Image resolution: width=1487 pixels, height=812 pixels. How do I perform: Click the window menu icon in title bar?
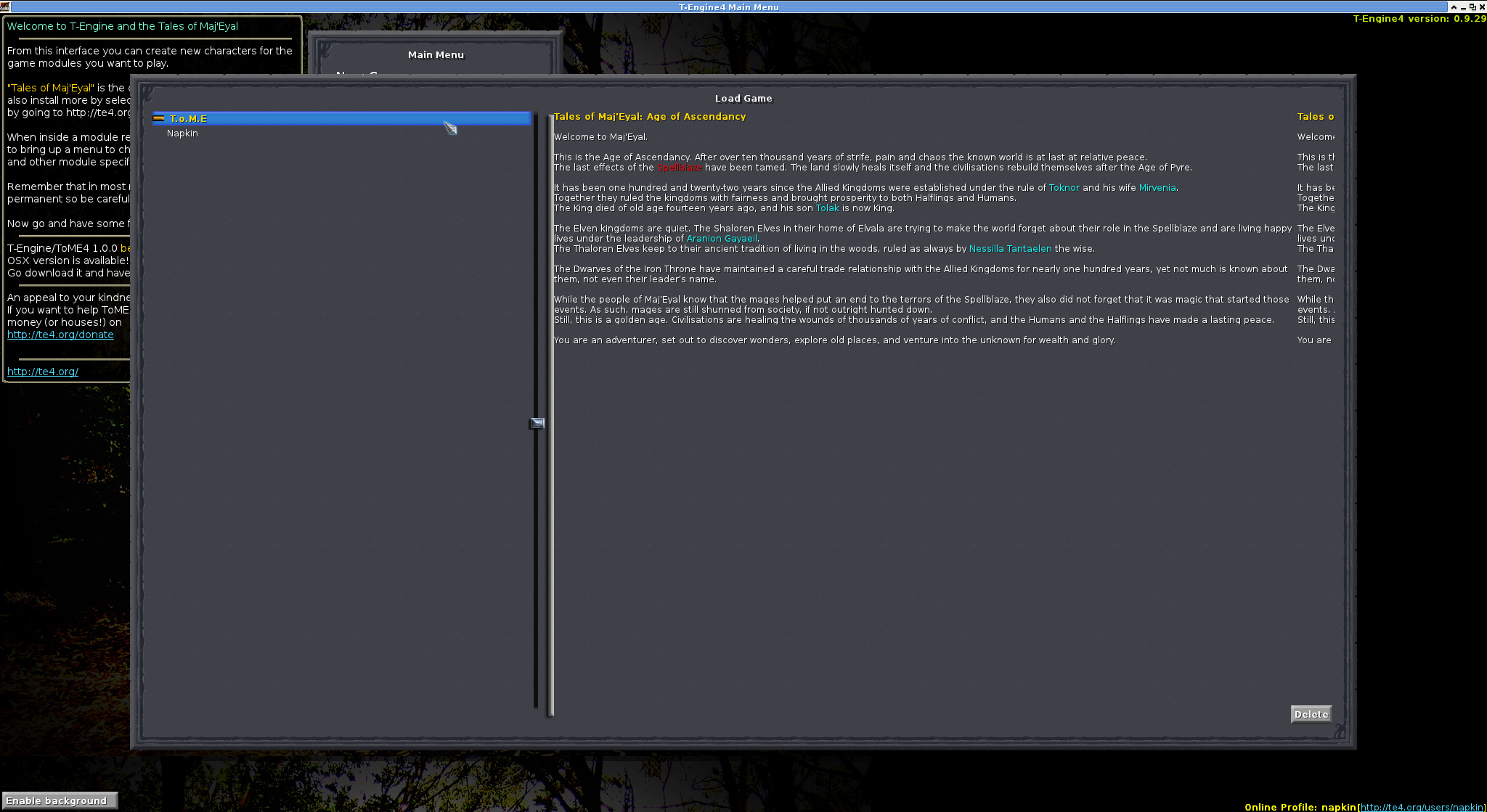pyautogui.click(x=5, y=7)
